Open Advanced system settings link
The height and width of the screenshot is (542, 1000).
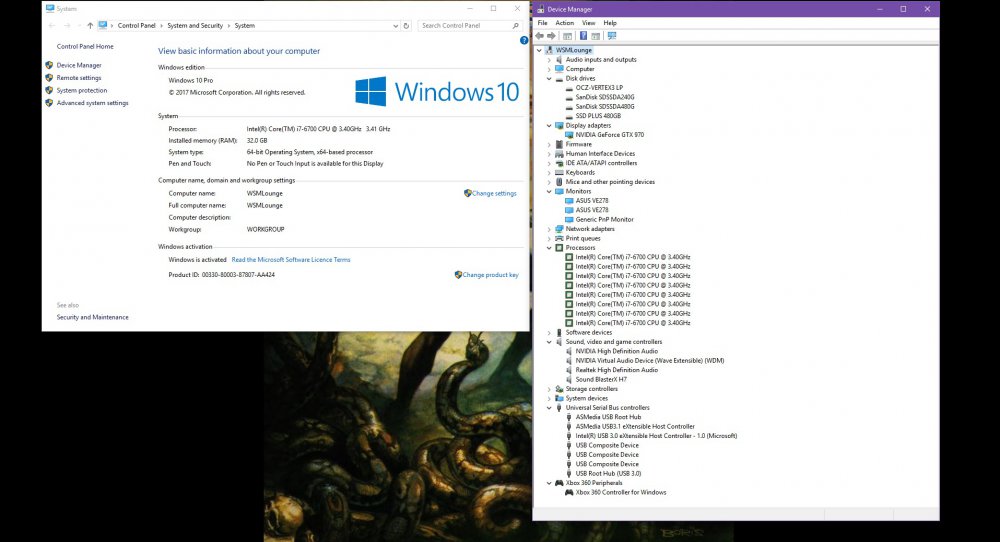92,103
